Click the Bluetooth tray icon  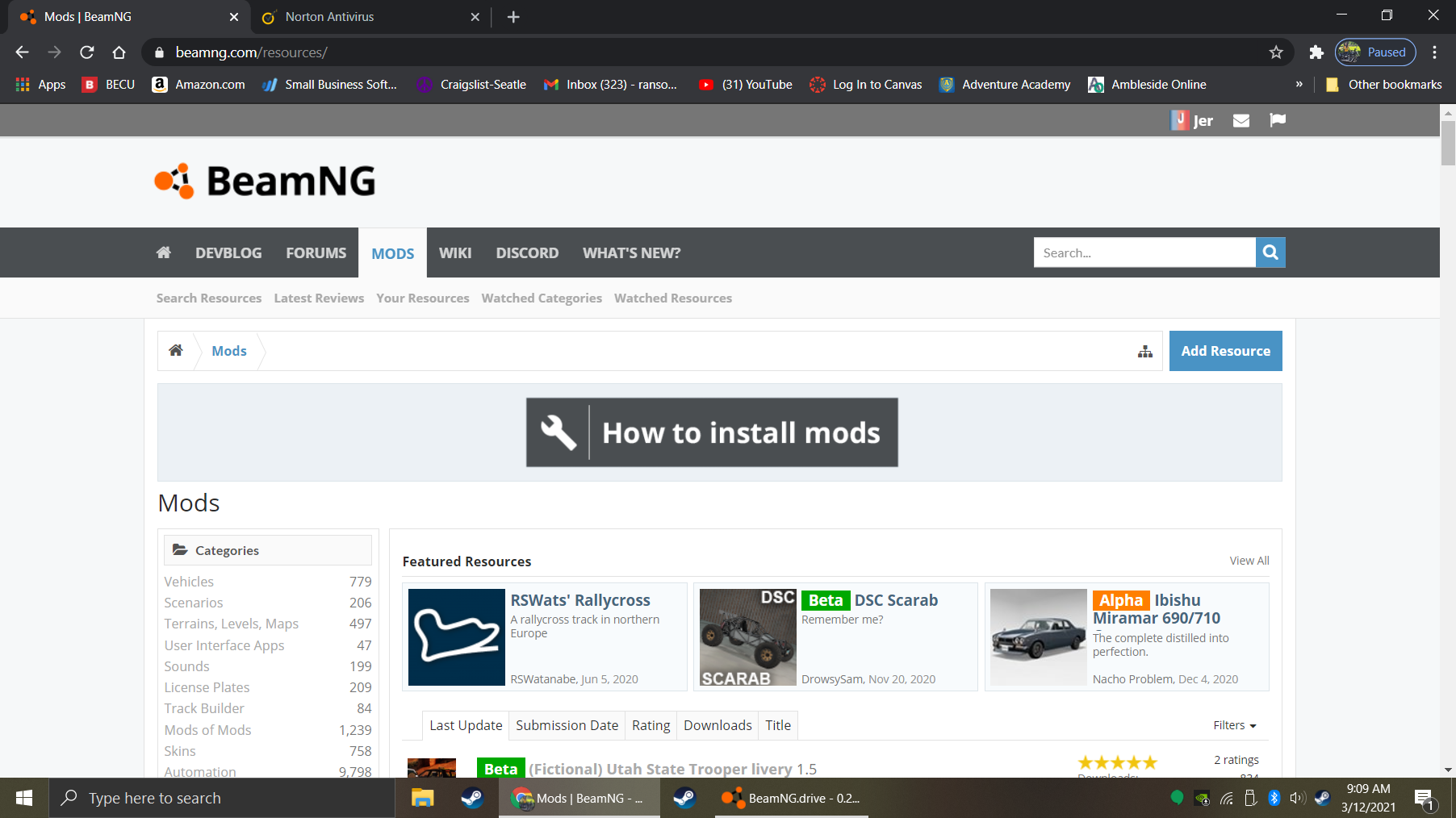click(1274, 798)
